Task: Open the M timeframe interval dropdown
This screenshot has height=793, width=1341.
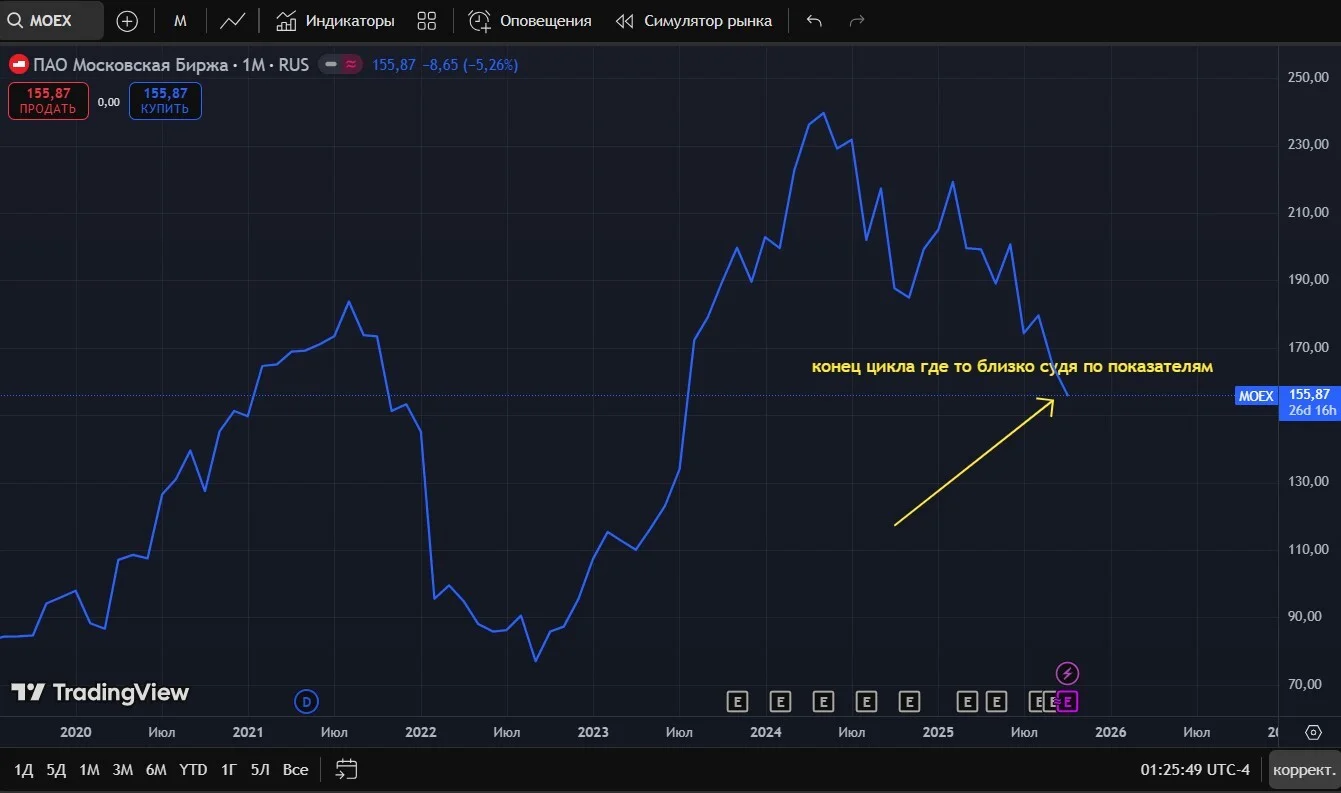Action: point(181,21)
